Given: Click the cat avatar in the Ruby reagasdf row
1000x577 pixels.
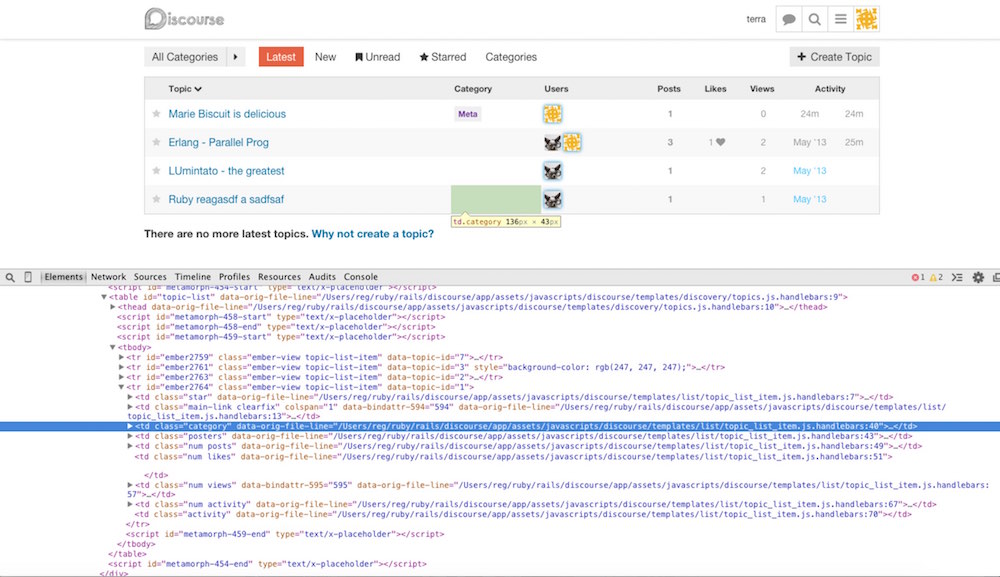Looking at the screenshot, I should [552, 200].
